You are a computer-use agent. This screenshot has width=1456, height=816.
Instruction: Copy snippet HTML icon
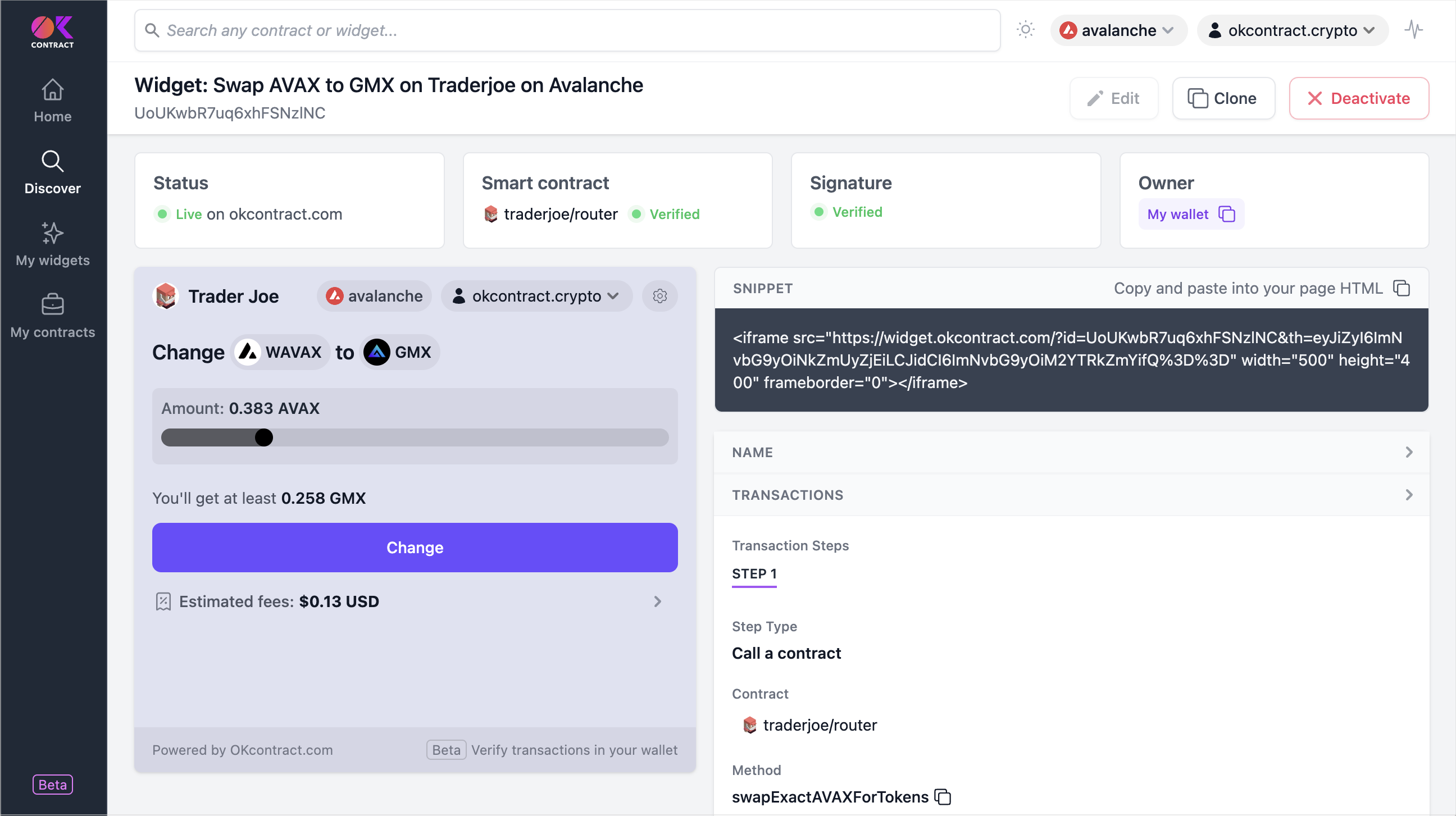tap(1401, 288)
